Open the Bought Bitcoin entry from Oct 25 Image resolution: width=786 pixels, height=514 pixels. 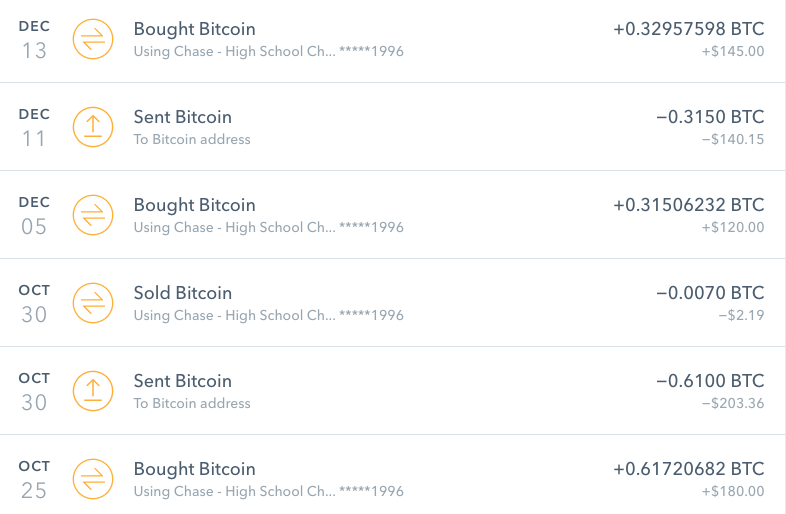click(x=194, y=469)
